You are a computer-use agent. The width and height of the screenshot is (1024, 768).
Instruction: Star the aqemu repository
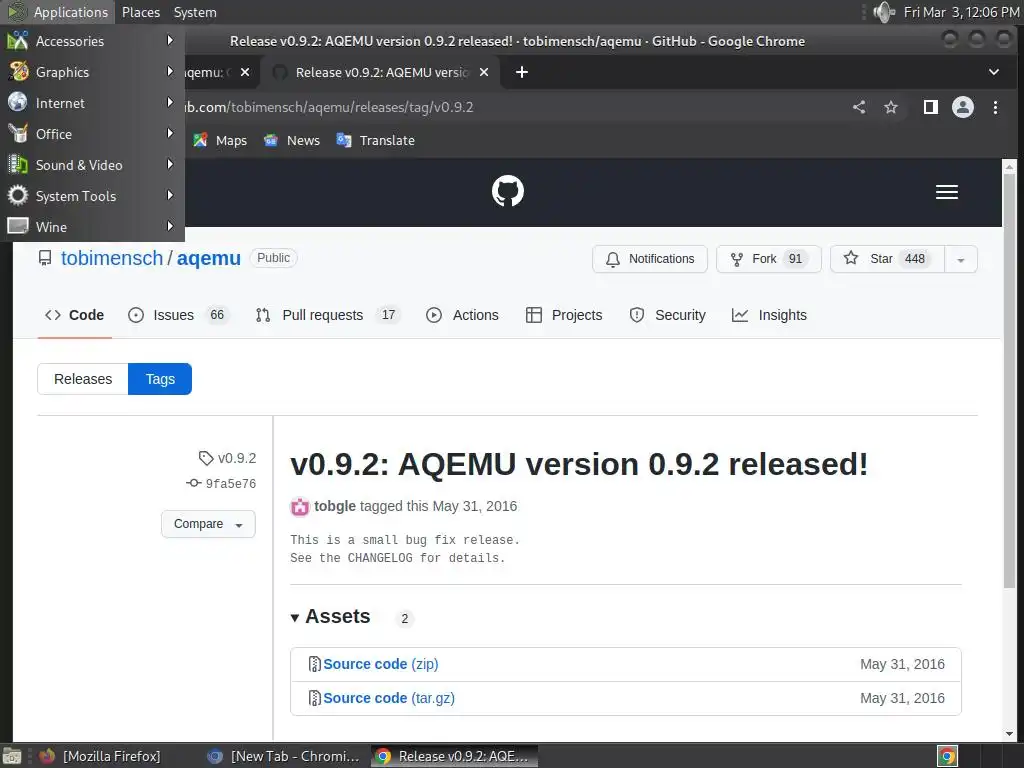click(x=887, y=259)
